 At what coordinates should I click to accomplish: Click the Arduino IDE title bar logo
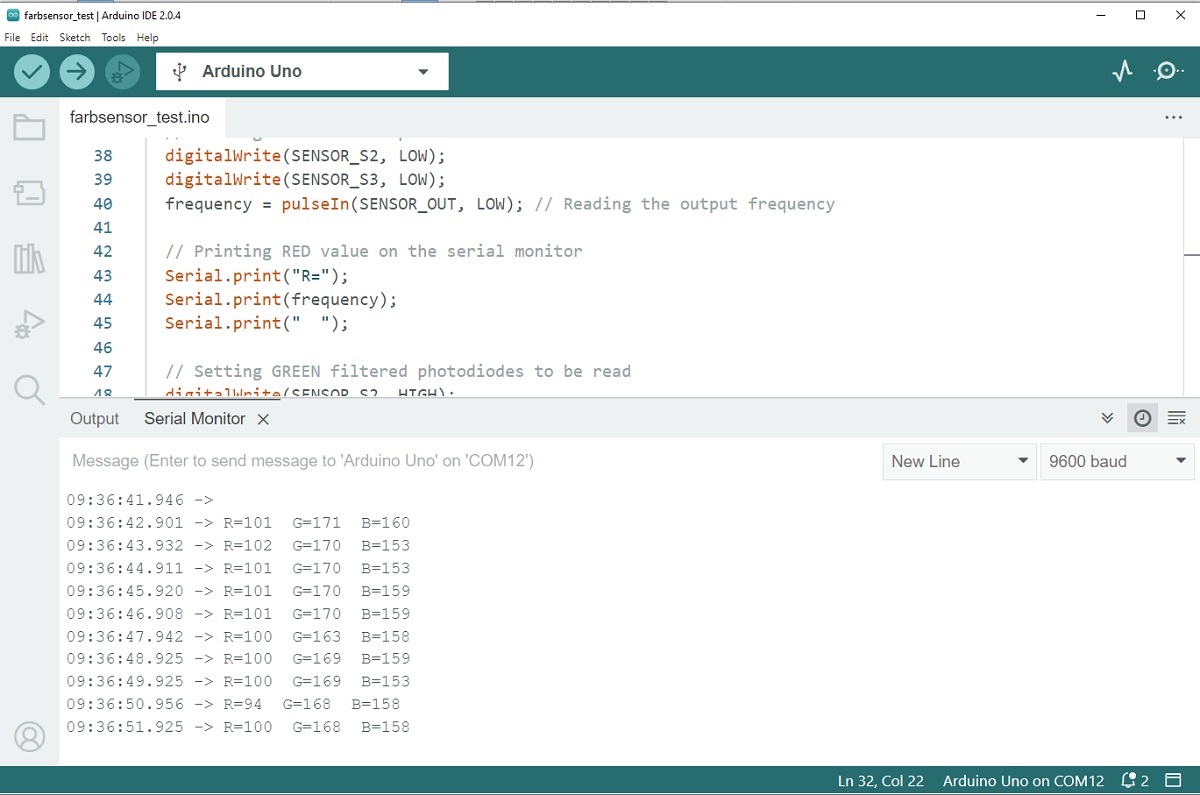(12, 15)
